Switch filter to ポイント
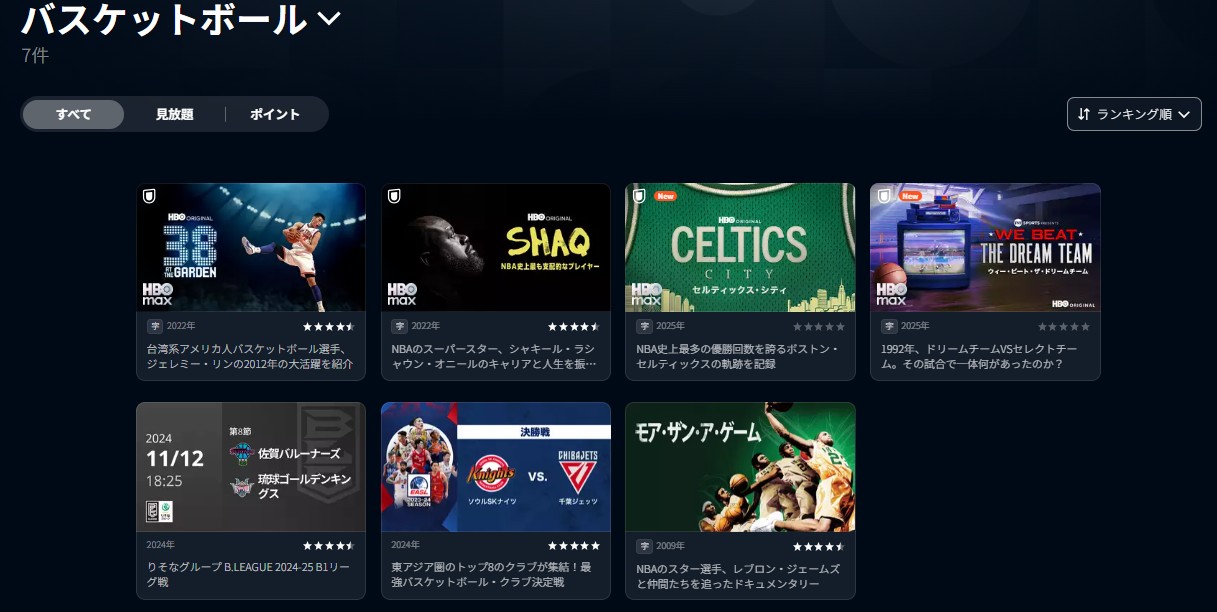 pos(275,114)
